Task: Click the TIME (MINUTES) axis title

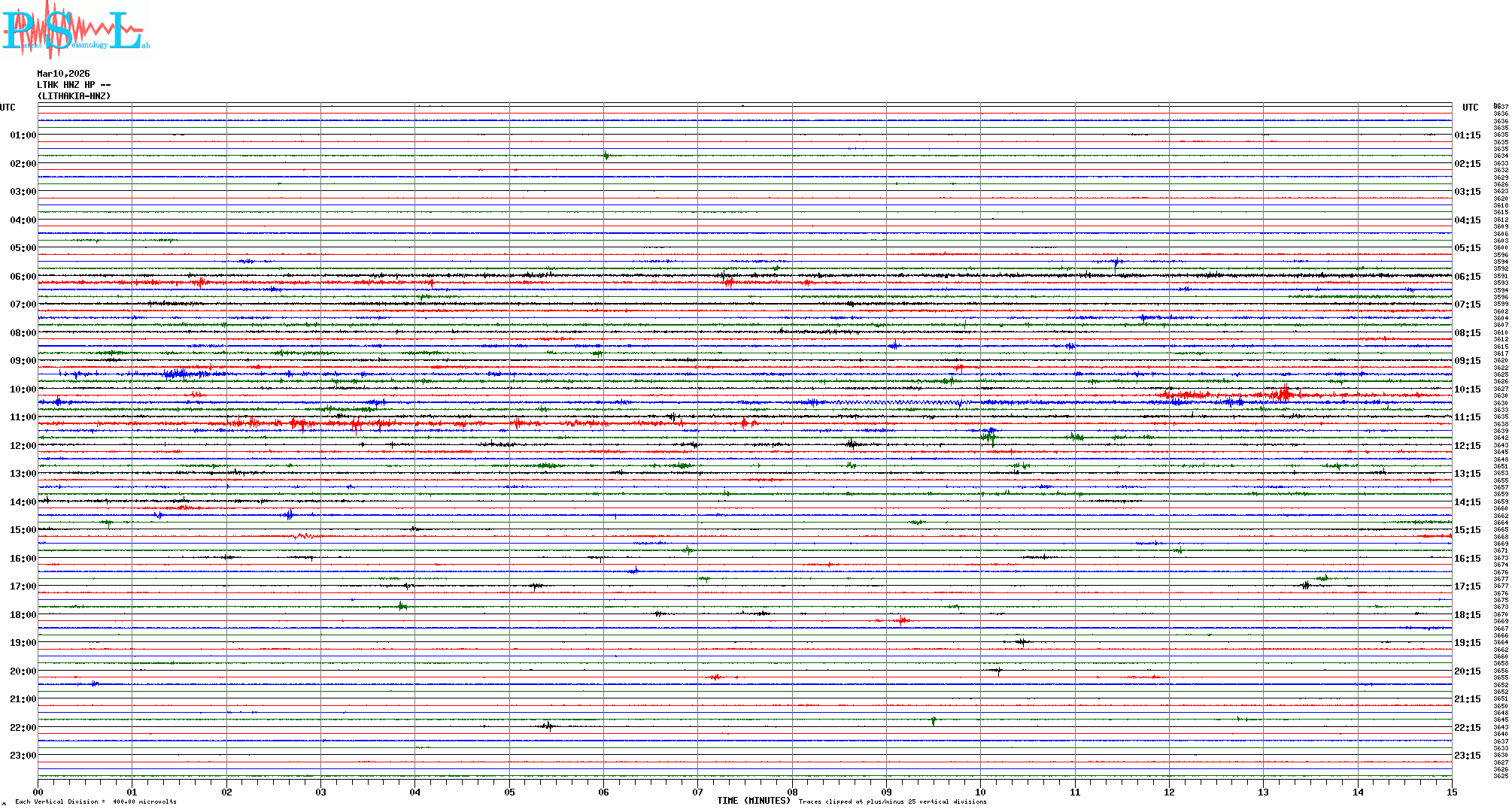Action: [753, 801]
